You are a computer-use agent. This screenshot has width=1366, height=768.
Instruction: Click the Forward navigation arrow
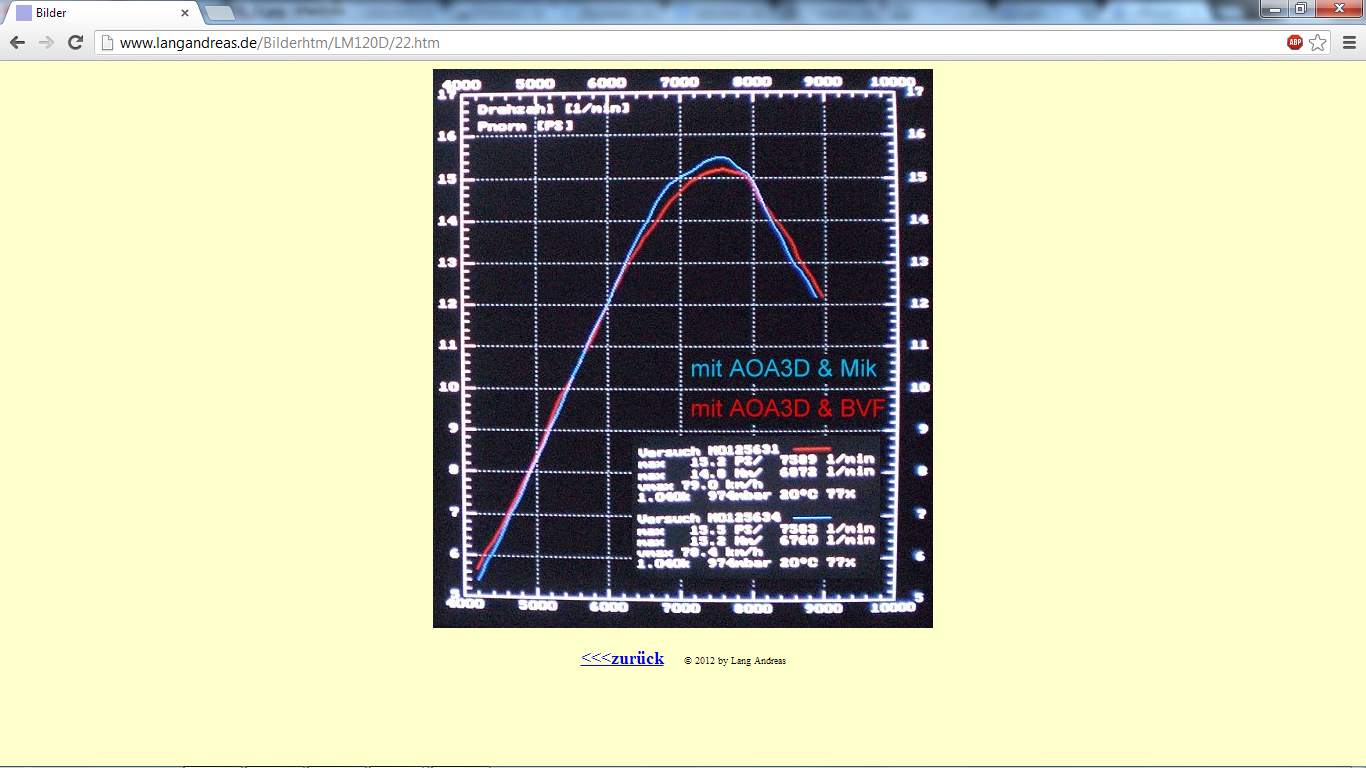(46, 42)
